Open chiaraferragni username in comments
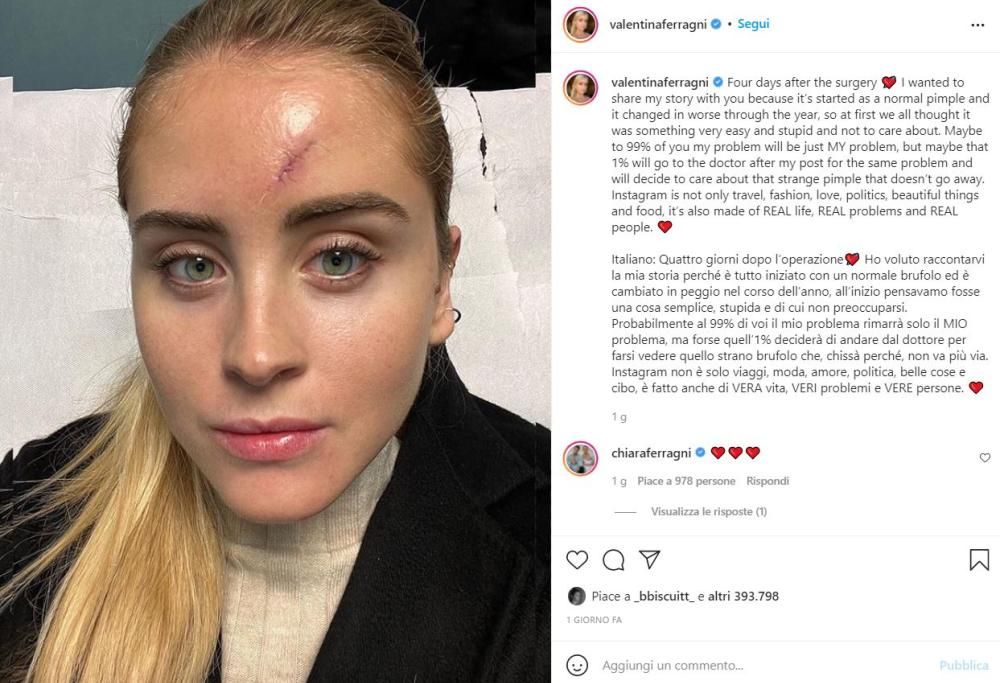 click(651, 453)
